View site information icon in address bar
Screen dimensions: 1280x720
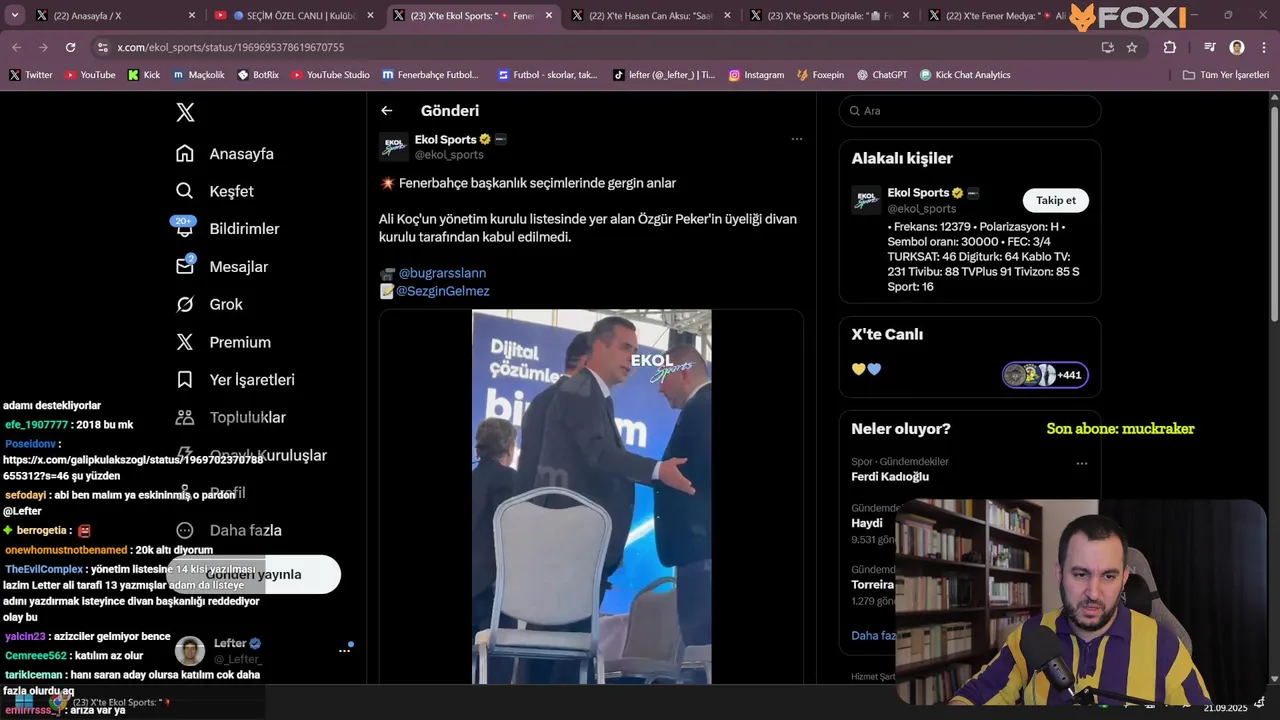tap(102, 47)
